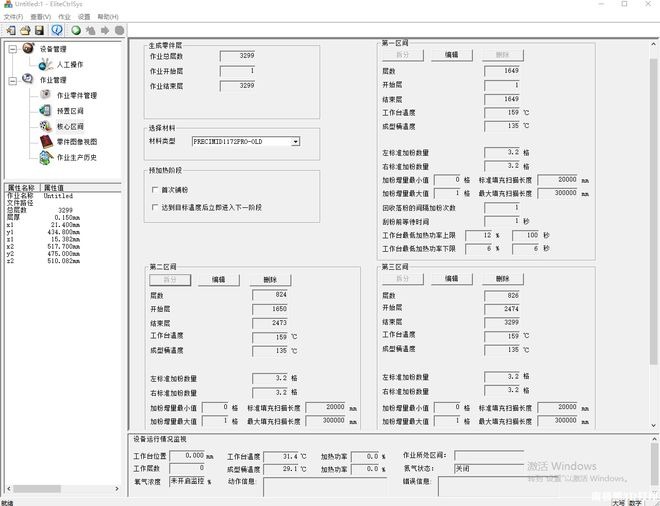Click 编辑 button in 第三区间

pos(451,279)
